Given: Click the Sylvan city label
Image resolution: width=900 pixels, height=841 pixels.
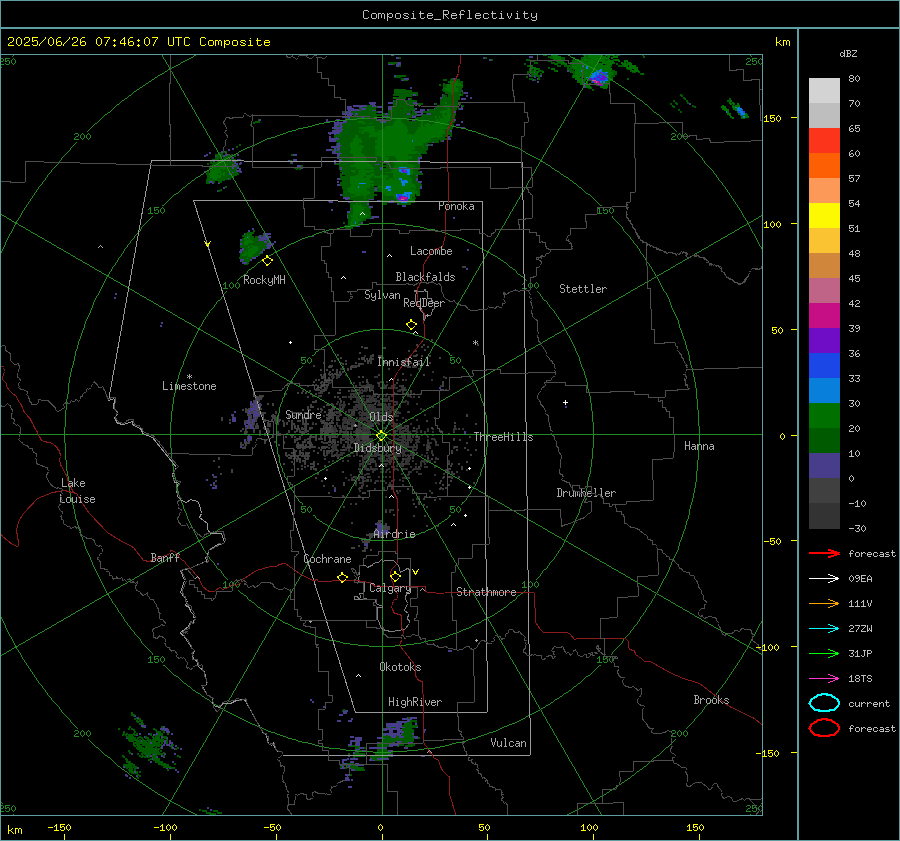Looking at the screenshot, I should 382,295.
